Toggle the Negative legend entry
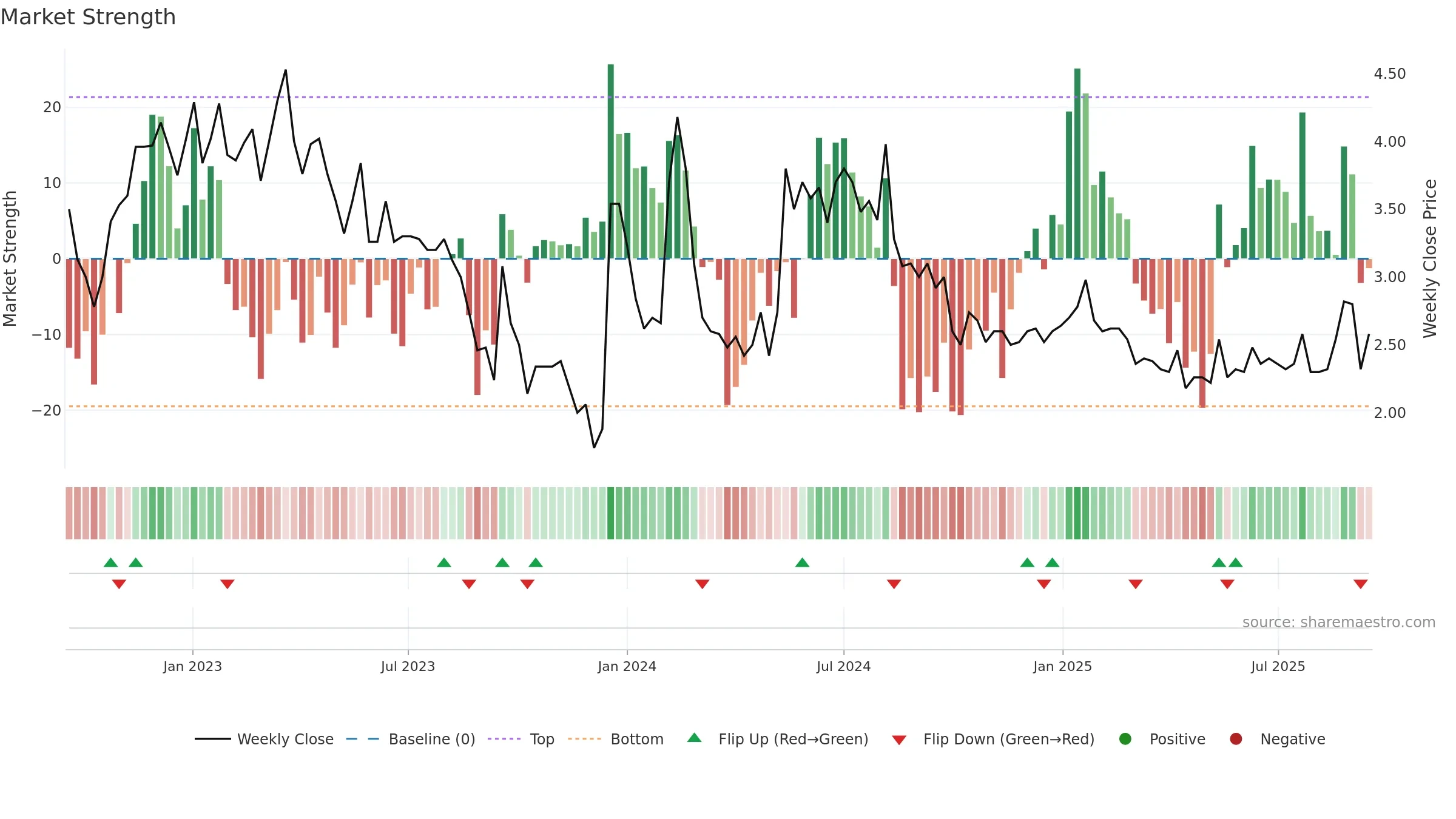 pos(1277,739)
